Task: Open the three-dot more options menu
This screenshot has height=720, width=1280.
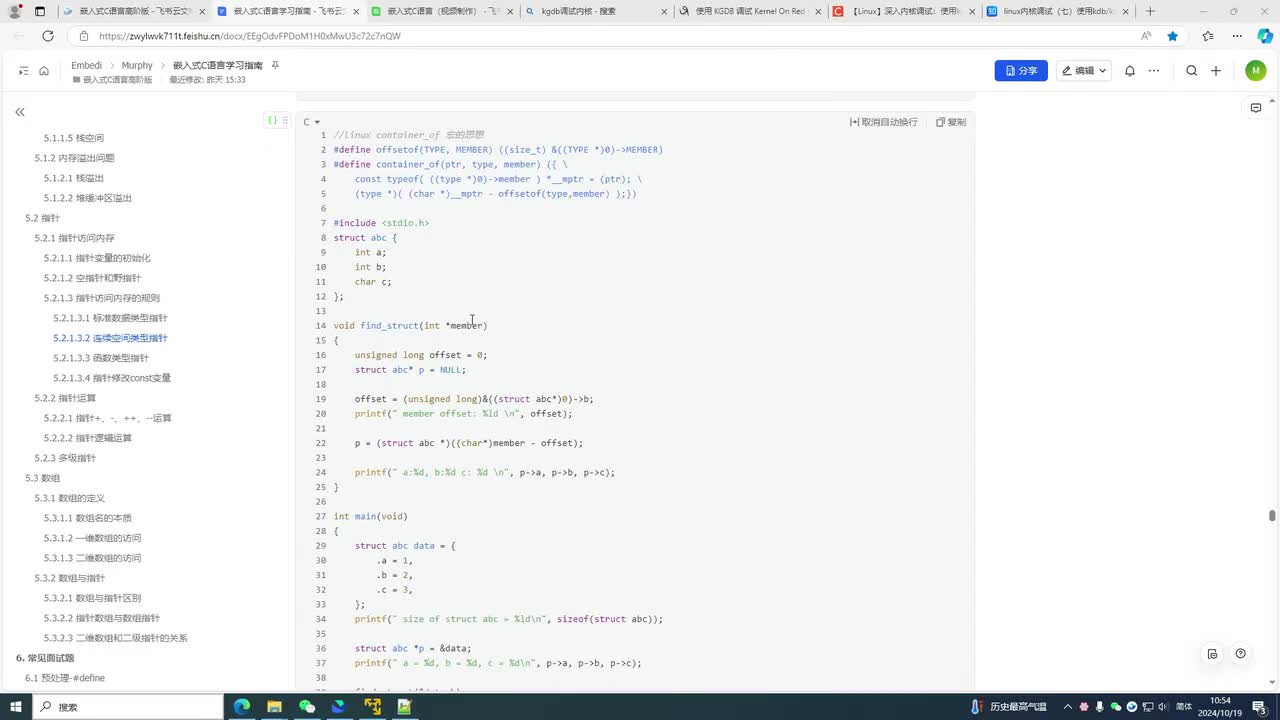Action: pos(1154,71)
